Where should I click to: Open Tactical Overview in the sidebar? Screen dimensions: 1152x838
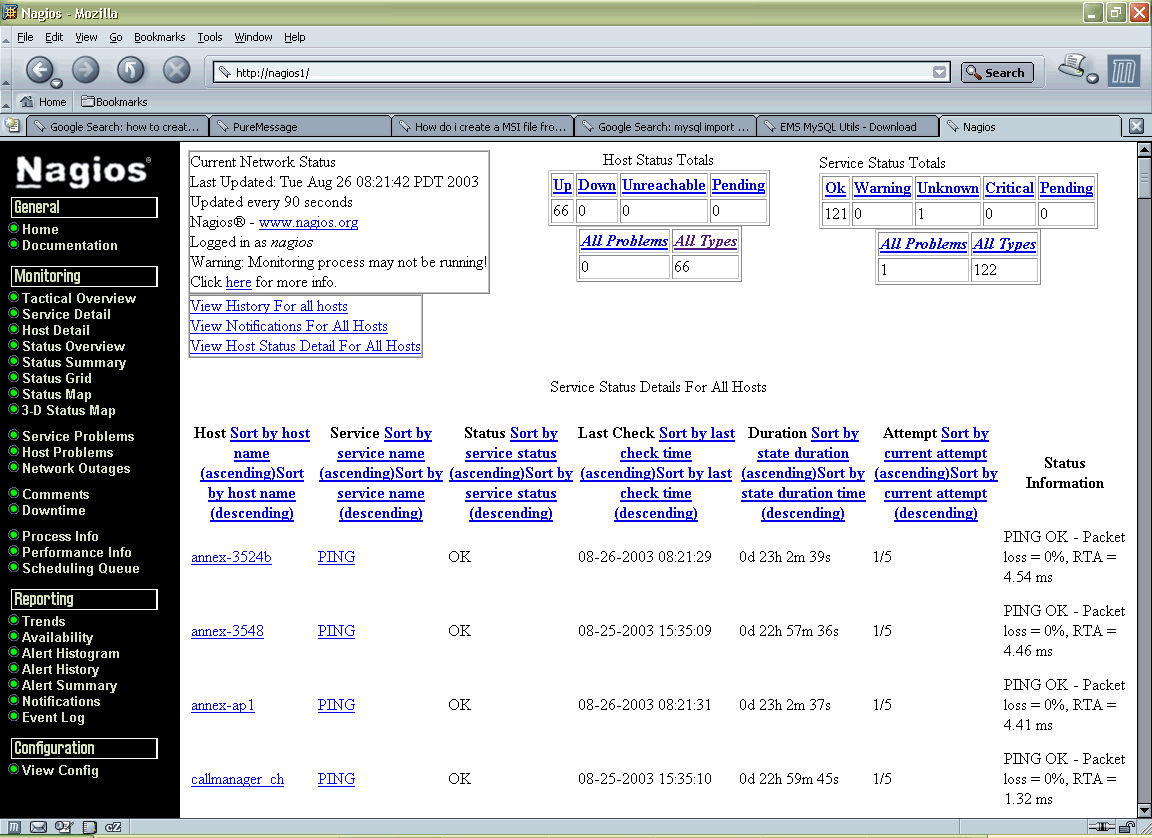coord(79,298)
